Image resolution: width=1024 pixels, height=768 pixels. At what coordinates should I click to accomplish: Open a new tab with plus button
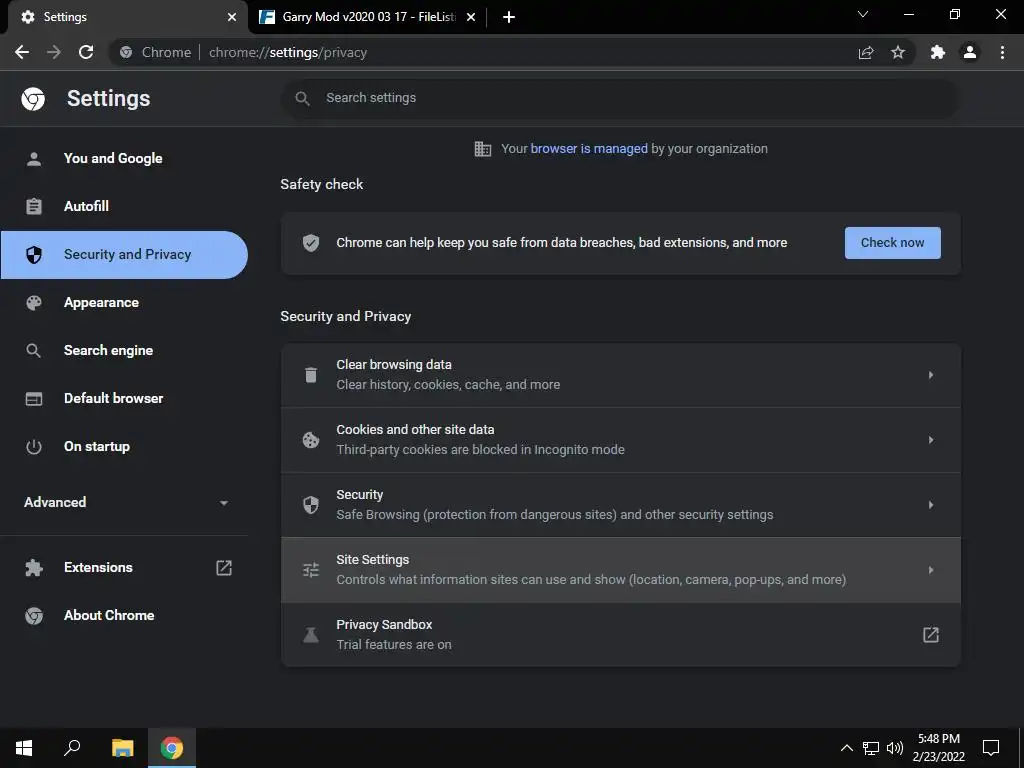pyautogui.click(x=509, y=17)
